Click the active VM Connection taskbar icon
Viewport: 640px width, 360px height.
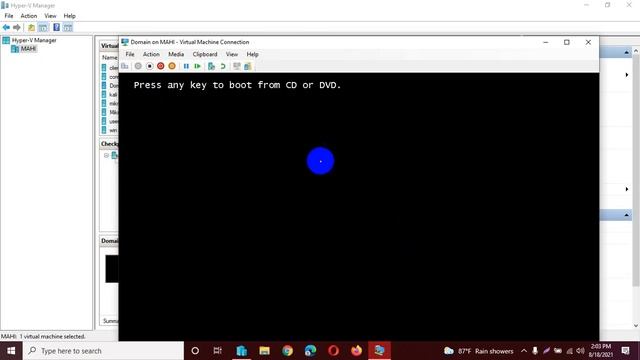click(x=379, y=351)
